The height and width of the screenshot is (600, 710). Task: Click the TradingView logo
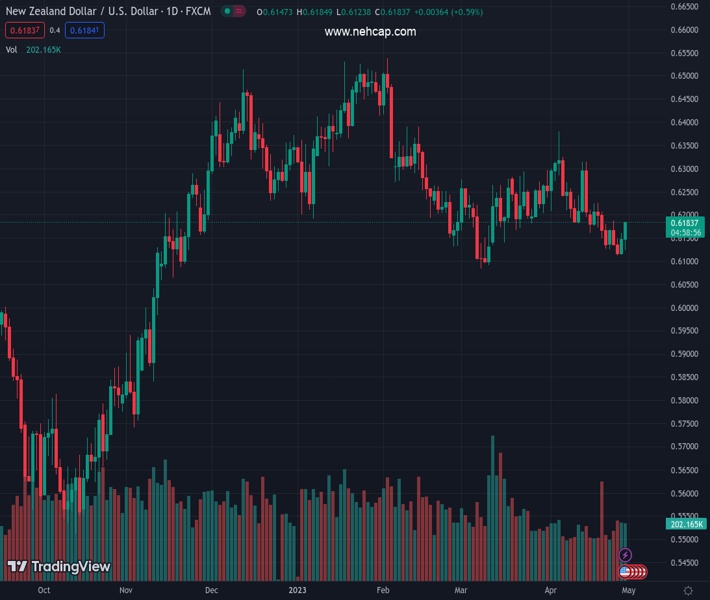58,567
